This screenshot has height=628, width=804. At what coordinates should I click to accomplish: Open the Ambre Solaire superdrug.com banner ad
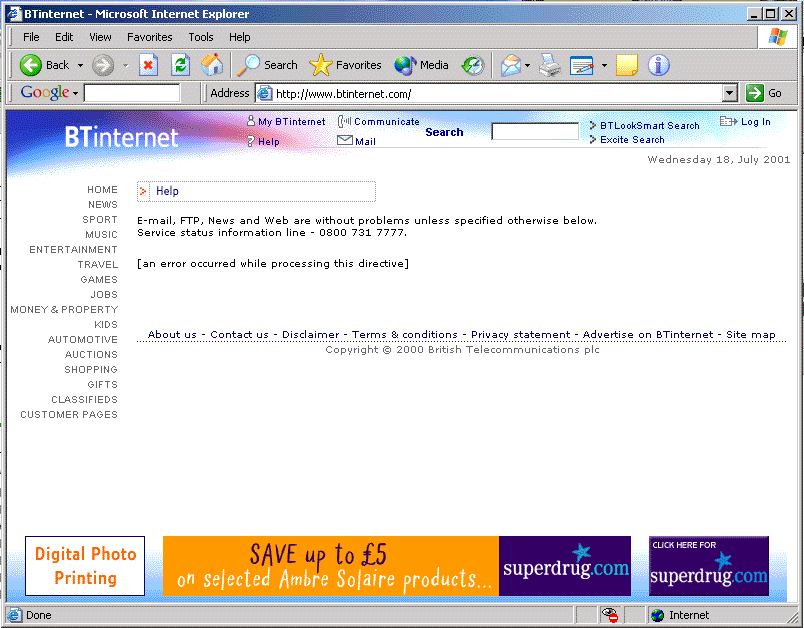[x=397, y=566]
